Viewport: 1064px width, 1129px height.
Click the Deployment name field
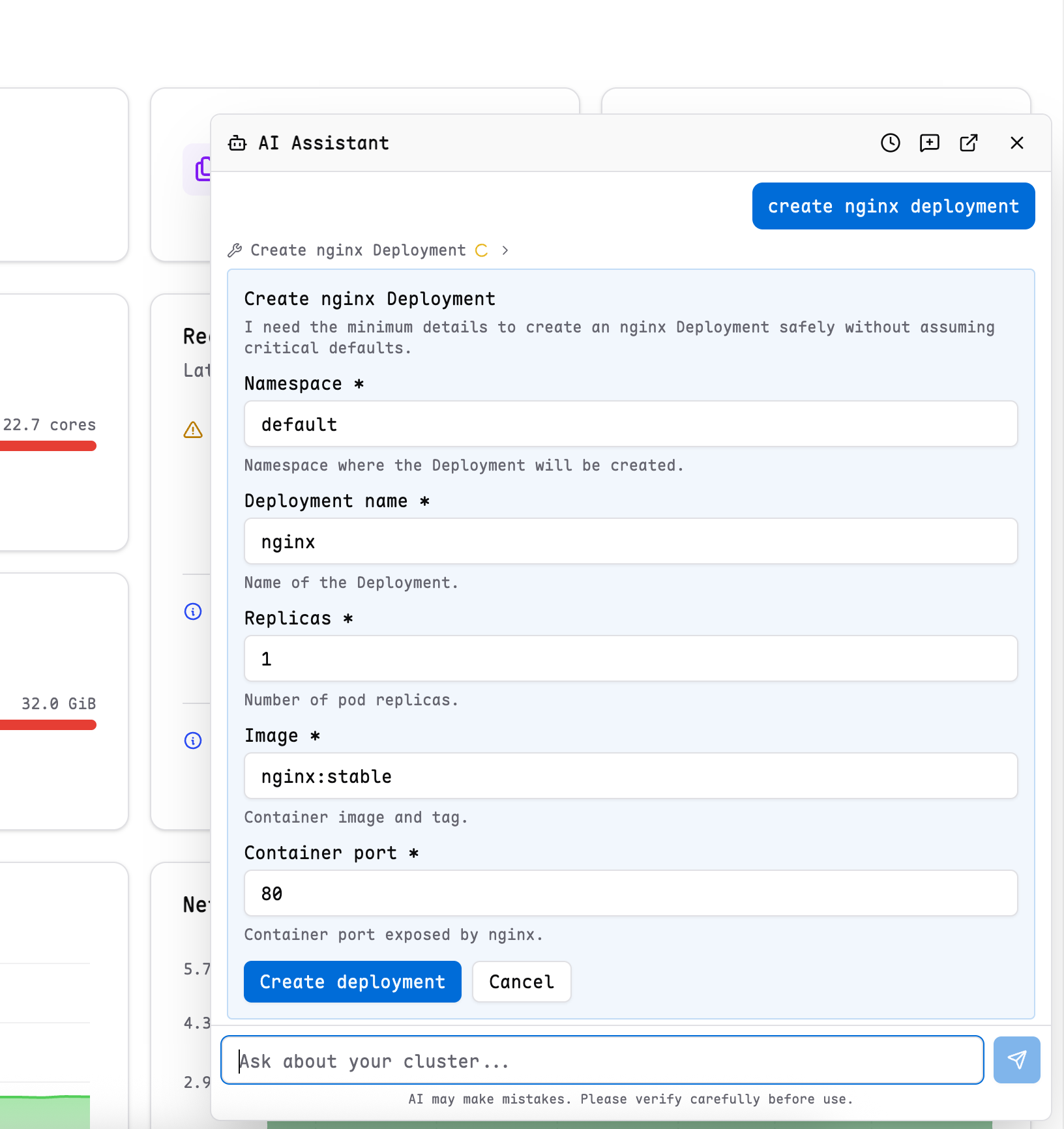tap(630, 542)
